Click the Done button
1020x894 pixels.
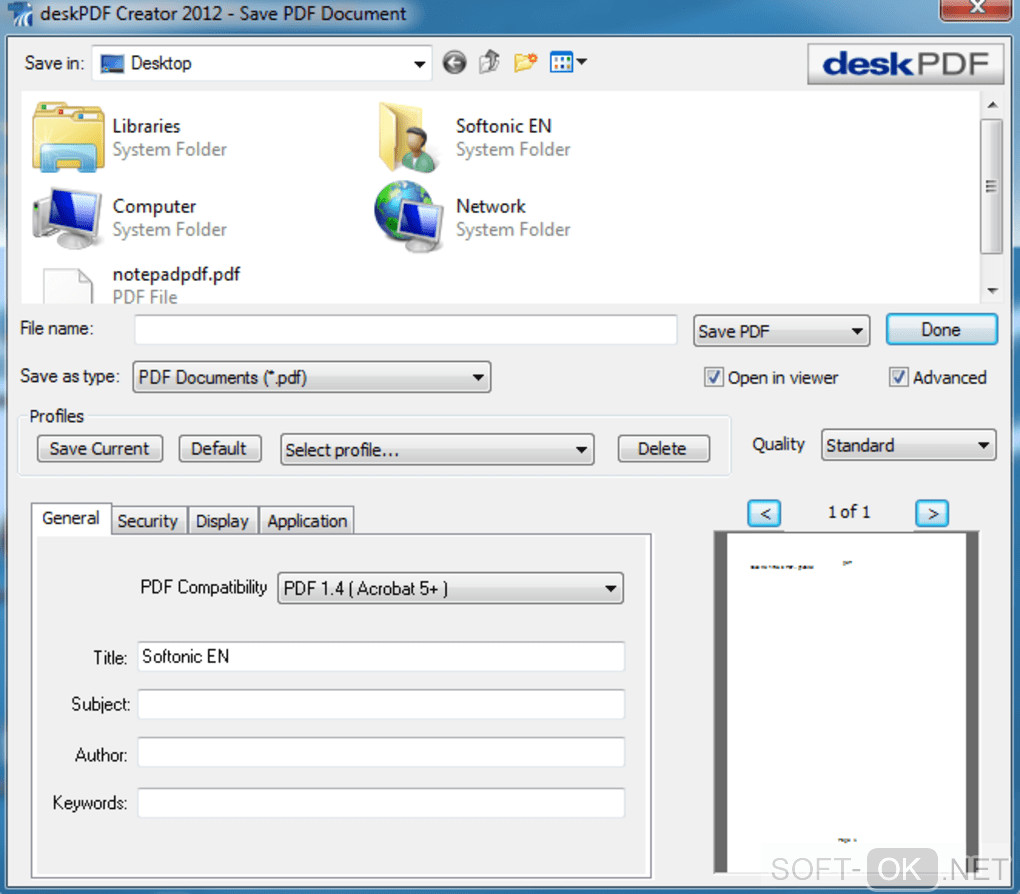[x=941, y=330]
